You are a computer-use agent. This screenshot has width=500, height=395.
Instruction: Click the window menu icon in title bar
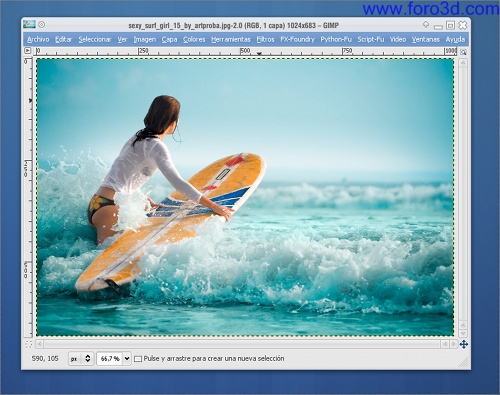(29, 24)
